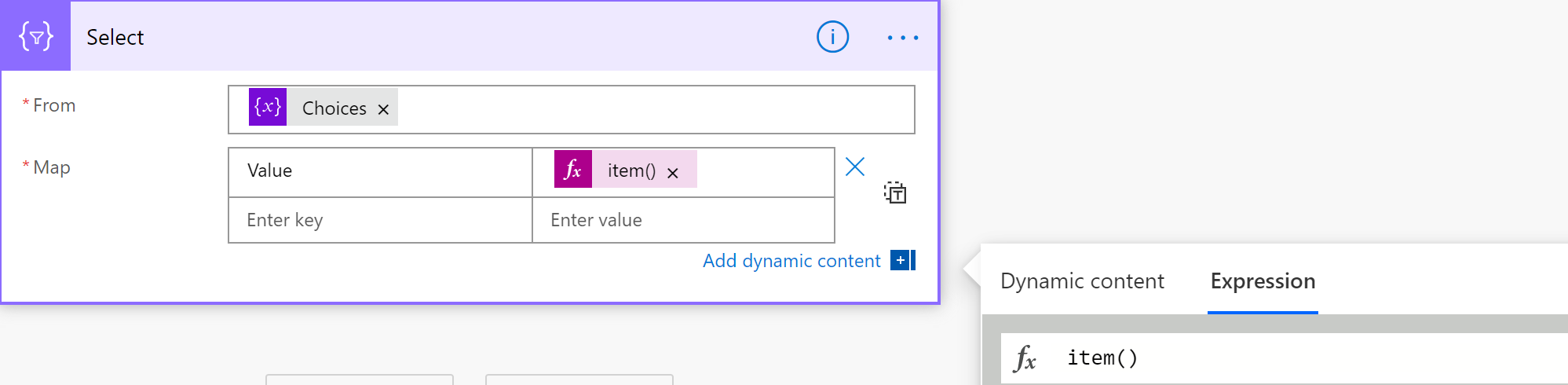The height and width of the screenshot is (385, 1568).
Task: Switch to the Dynamic content tab
Action: point(1082,281)
